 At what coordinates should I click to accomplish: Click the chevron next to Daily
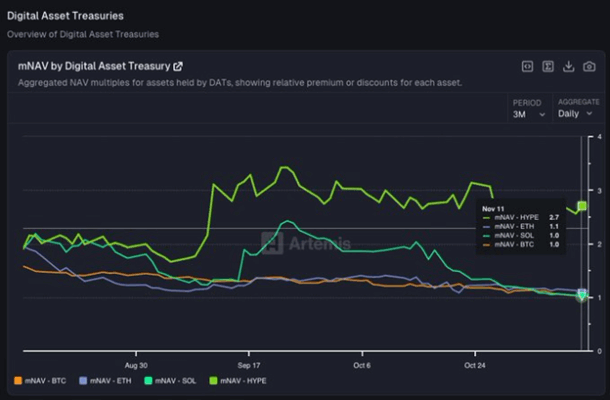click(x=591, y=115)
